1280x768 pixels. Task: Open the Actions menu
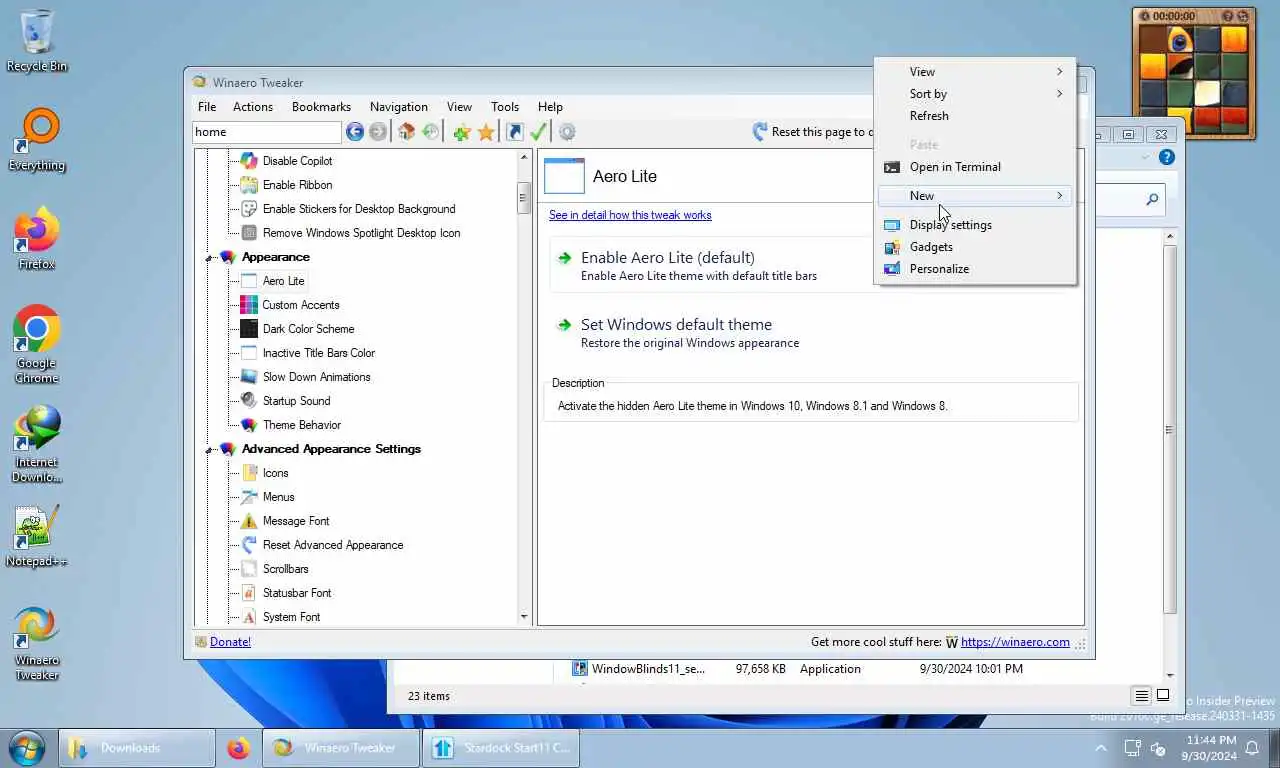tap(253, 107)
